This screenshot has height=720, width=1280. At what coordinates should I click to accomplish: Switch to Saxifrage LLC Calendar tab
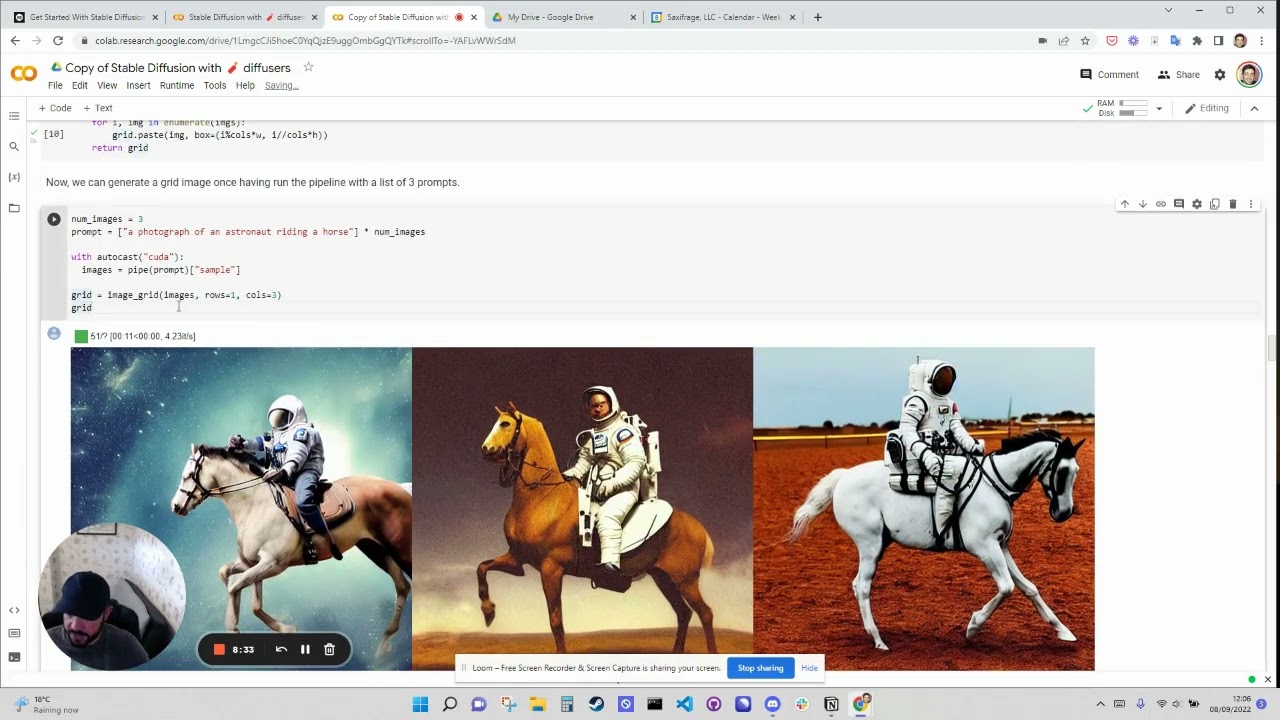click(x=723, y=17)
